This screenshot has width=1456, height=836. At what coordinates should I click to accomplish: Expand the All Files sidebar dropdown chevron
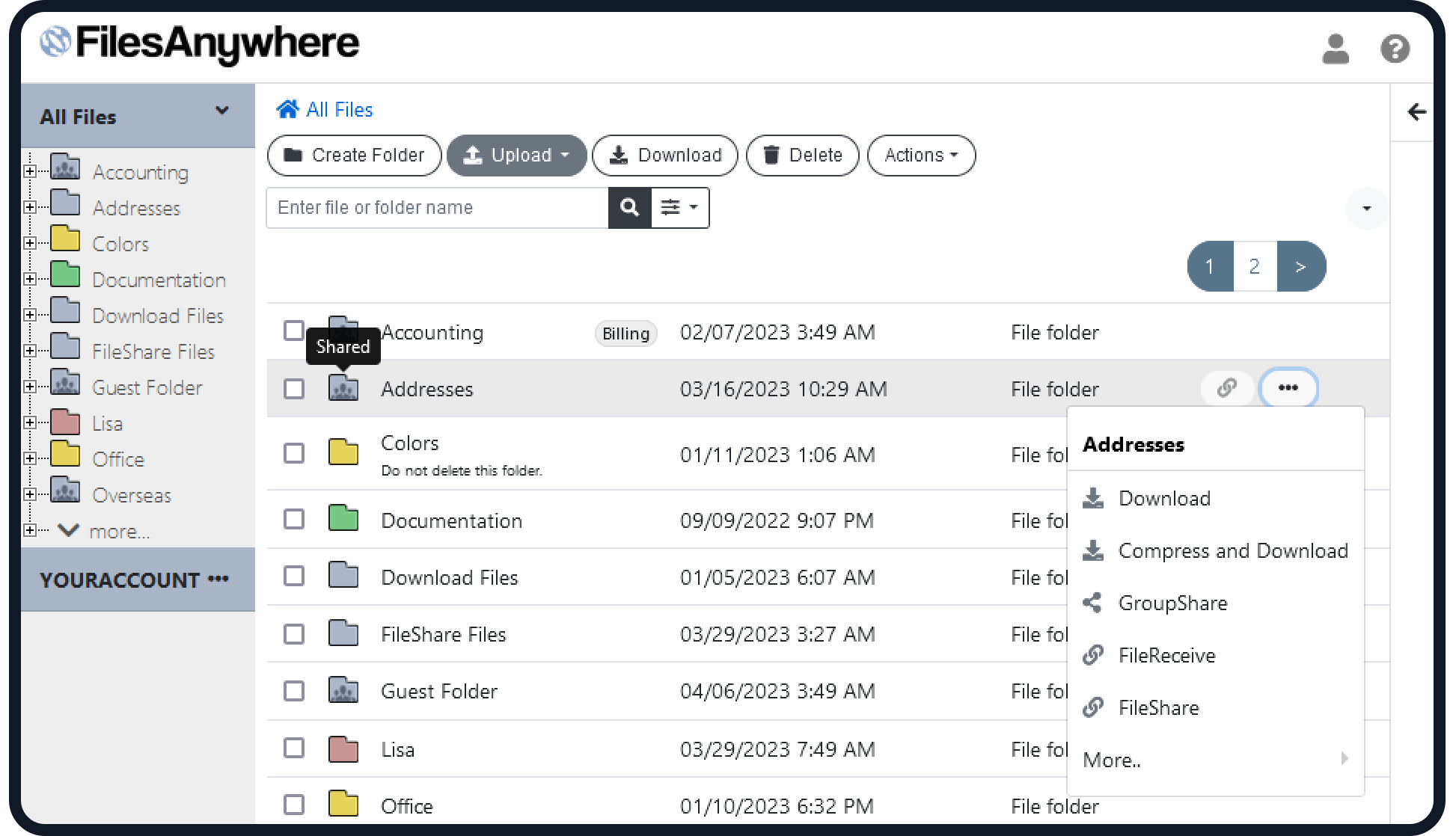[x=222, y=111]
